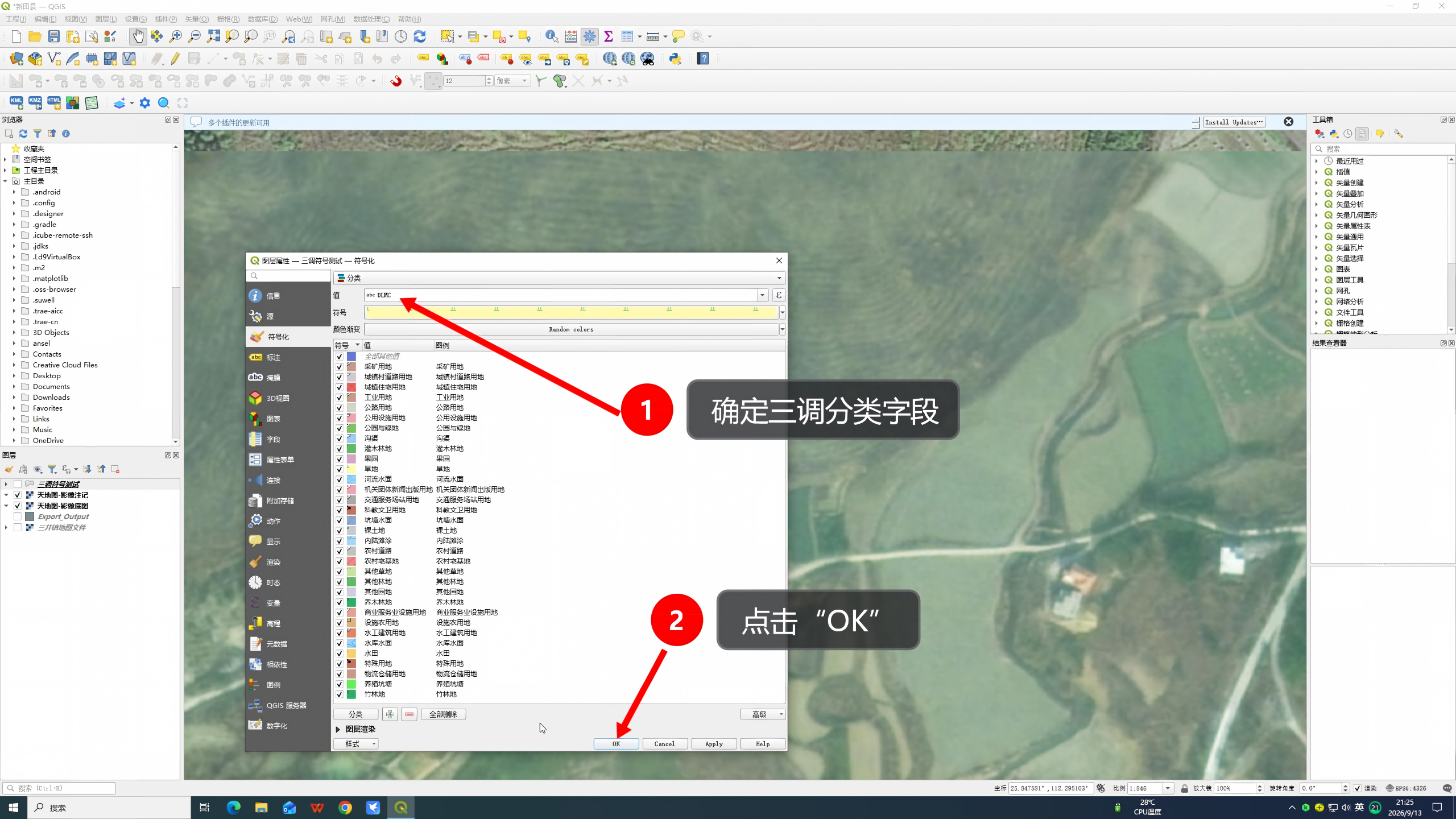Viewport: 1456px width, 819px height.
Task: Open the 矢量(O) menu
Action: [196, 19]
